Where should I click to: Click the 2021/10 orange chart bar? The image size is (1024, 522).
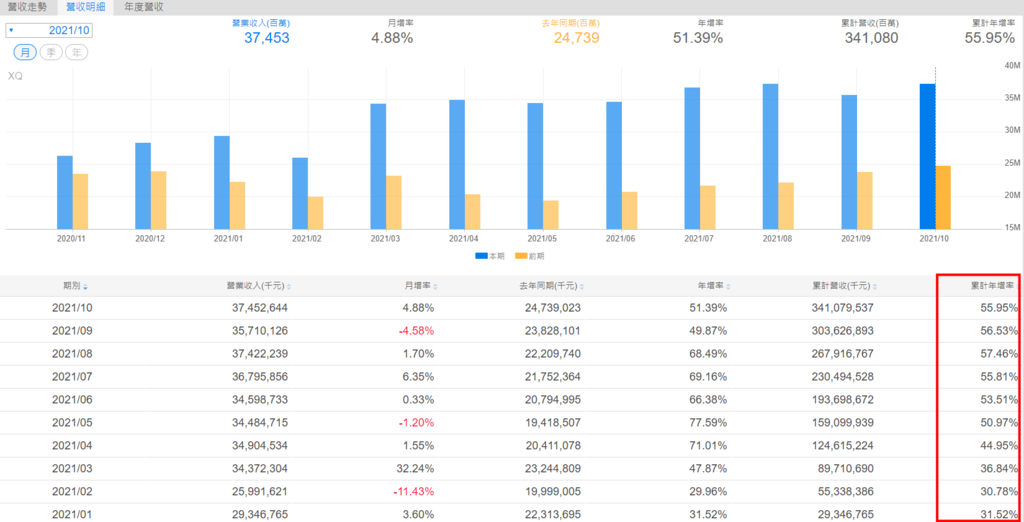tap(943, 197)
